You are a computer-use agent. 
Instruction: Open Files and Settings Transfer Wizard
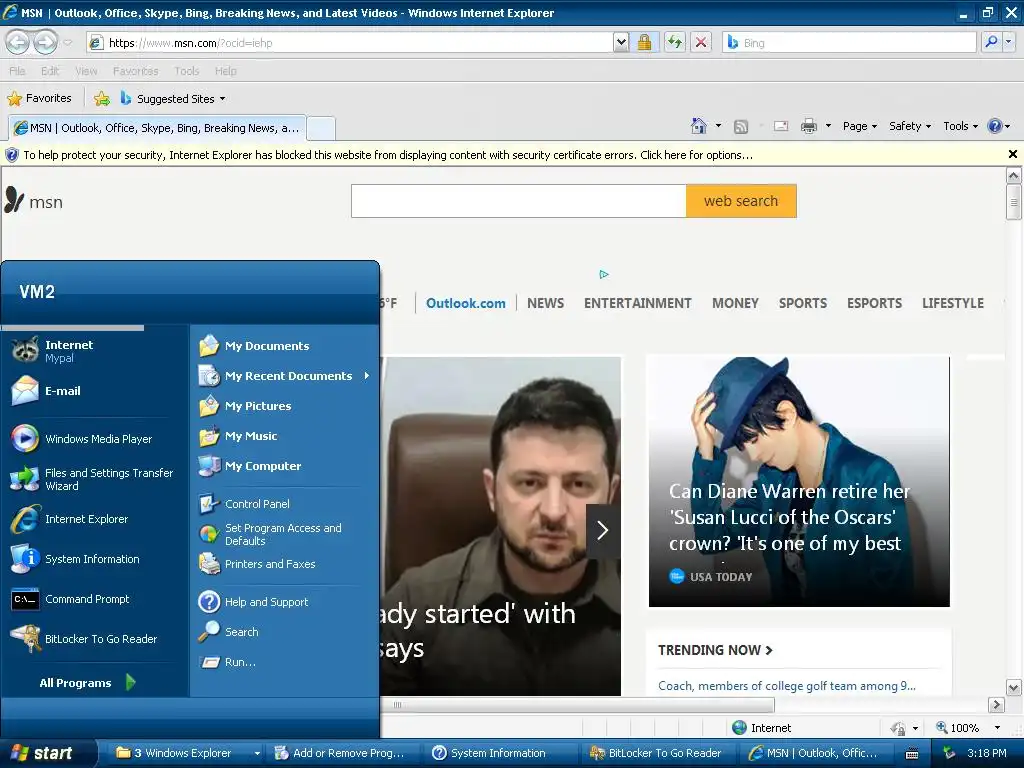click(x=95, y=479)
